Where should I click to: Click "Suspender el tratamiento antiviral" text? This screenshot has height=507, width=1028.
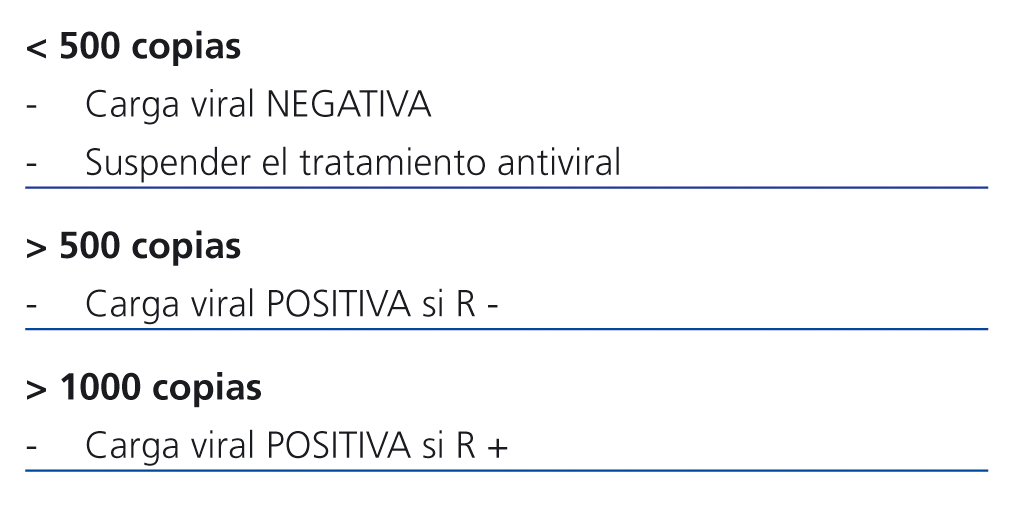[352, 163]
